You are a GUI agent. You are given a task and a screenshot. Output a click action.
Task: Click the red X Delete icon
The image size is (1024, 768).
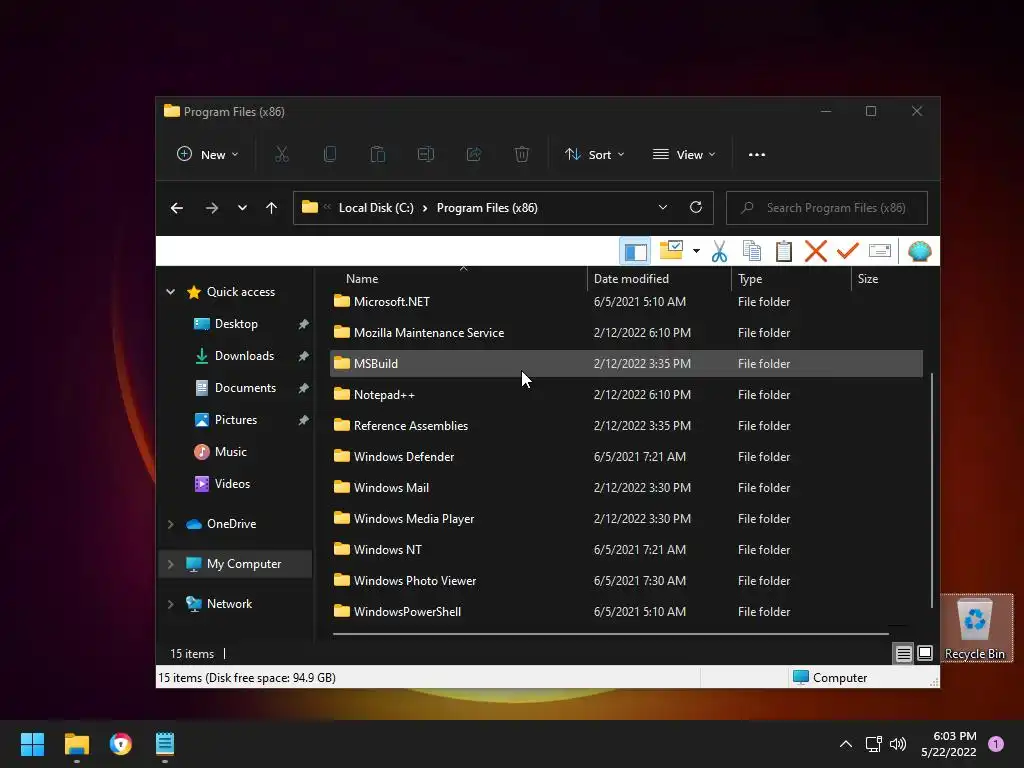click(x=816, y=251)
